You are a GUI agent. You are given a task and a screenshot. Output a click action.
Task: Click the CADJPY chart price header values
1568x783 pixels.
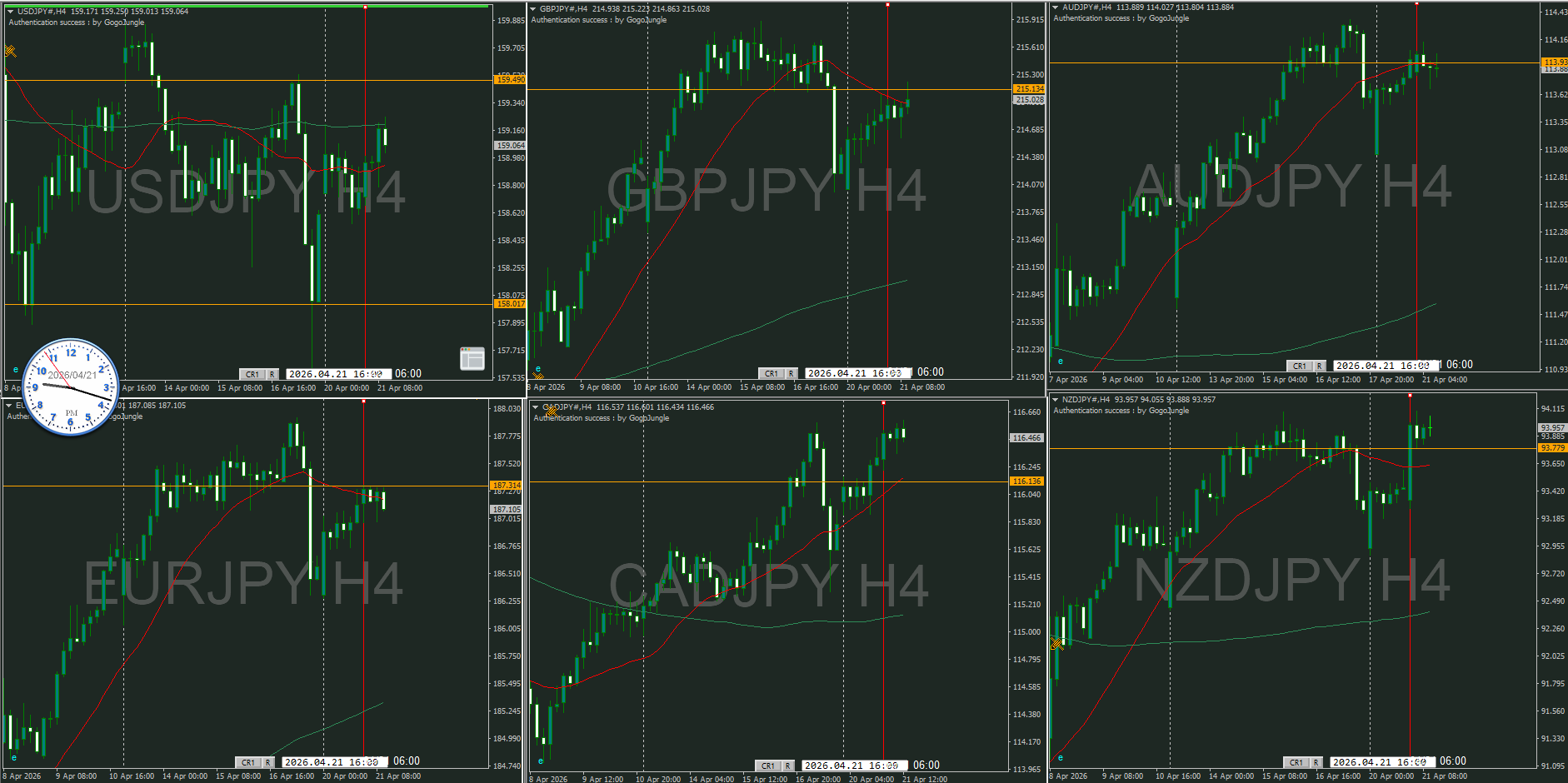pyautogui.click(x=655, y=407)
